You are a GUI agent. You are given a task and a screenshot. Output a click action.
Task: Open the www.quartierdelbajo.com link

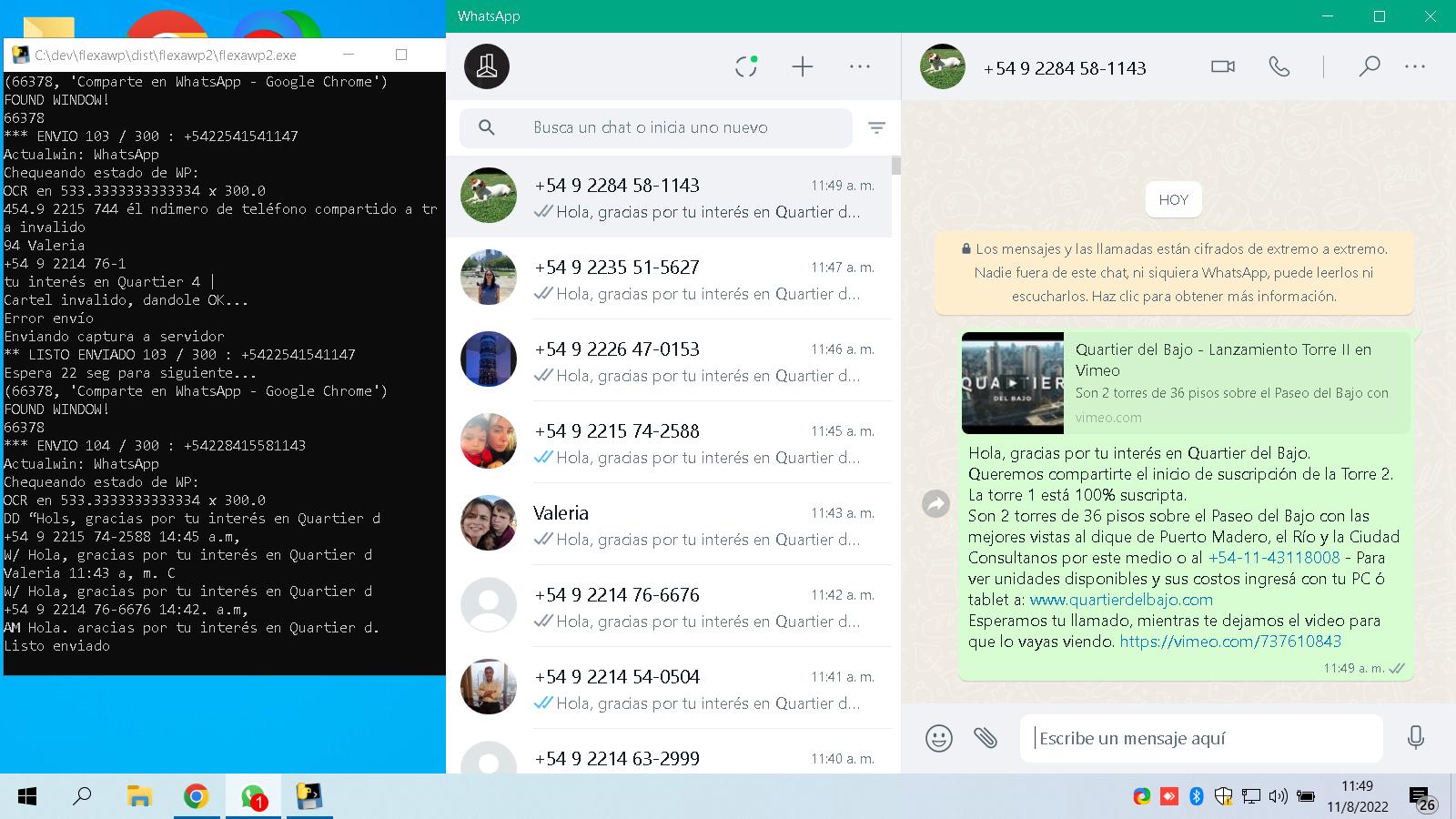[x=1121, y=600]
